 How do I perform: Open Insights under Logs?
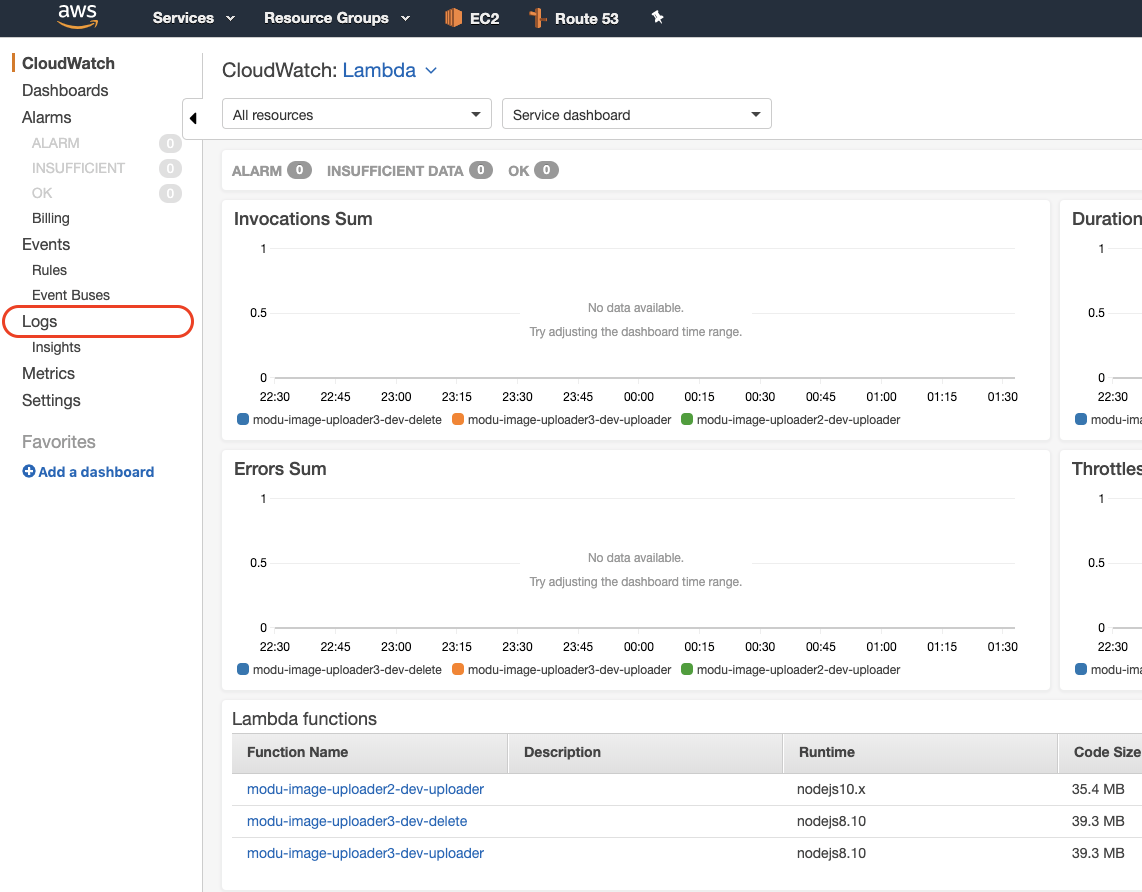(56, 347)
